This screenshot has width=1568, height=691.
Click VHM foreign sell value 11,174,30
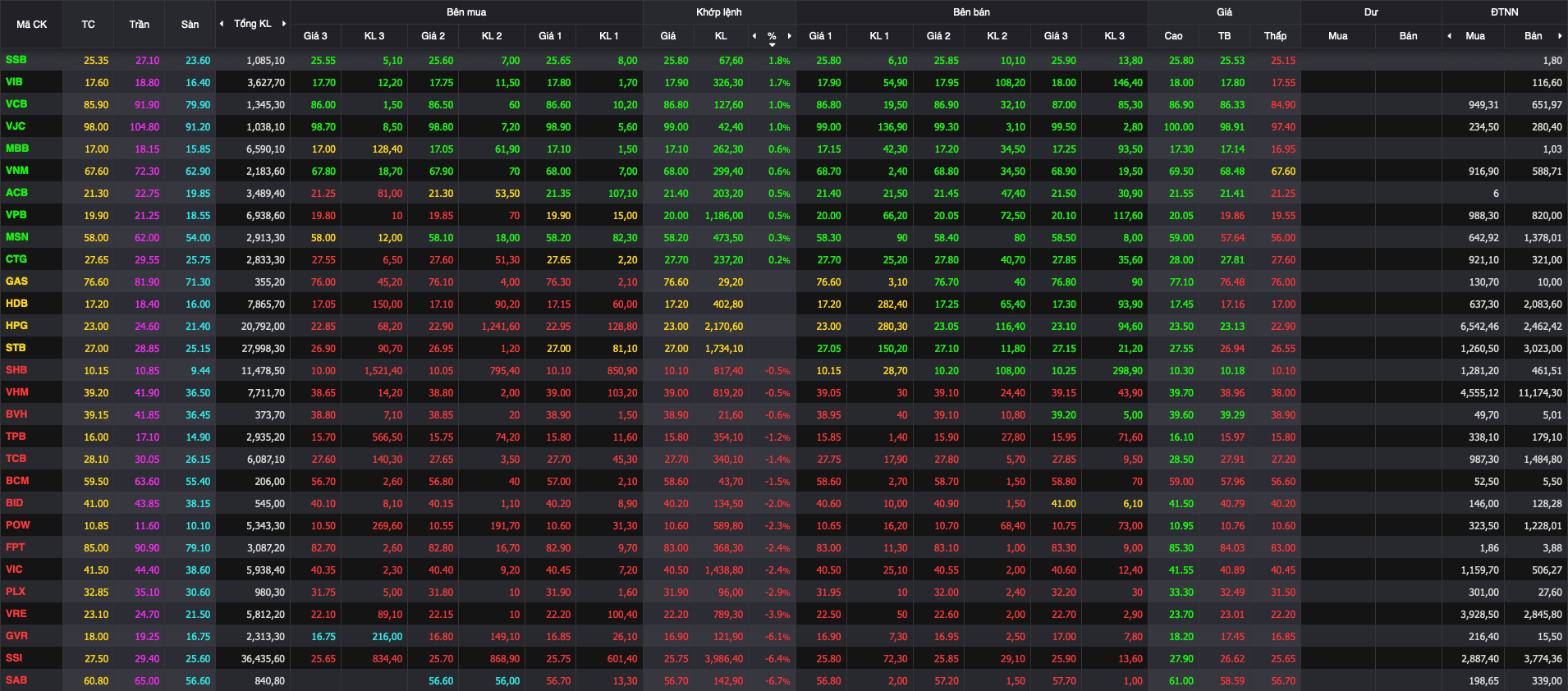[1540, 393]
